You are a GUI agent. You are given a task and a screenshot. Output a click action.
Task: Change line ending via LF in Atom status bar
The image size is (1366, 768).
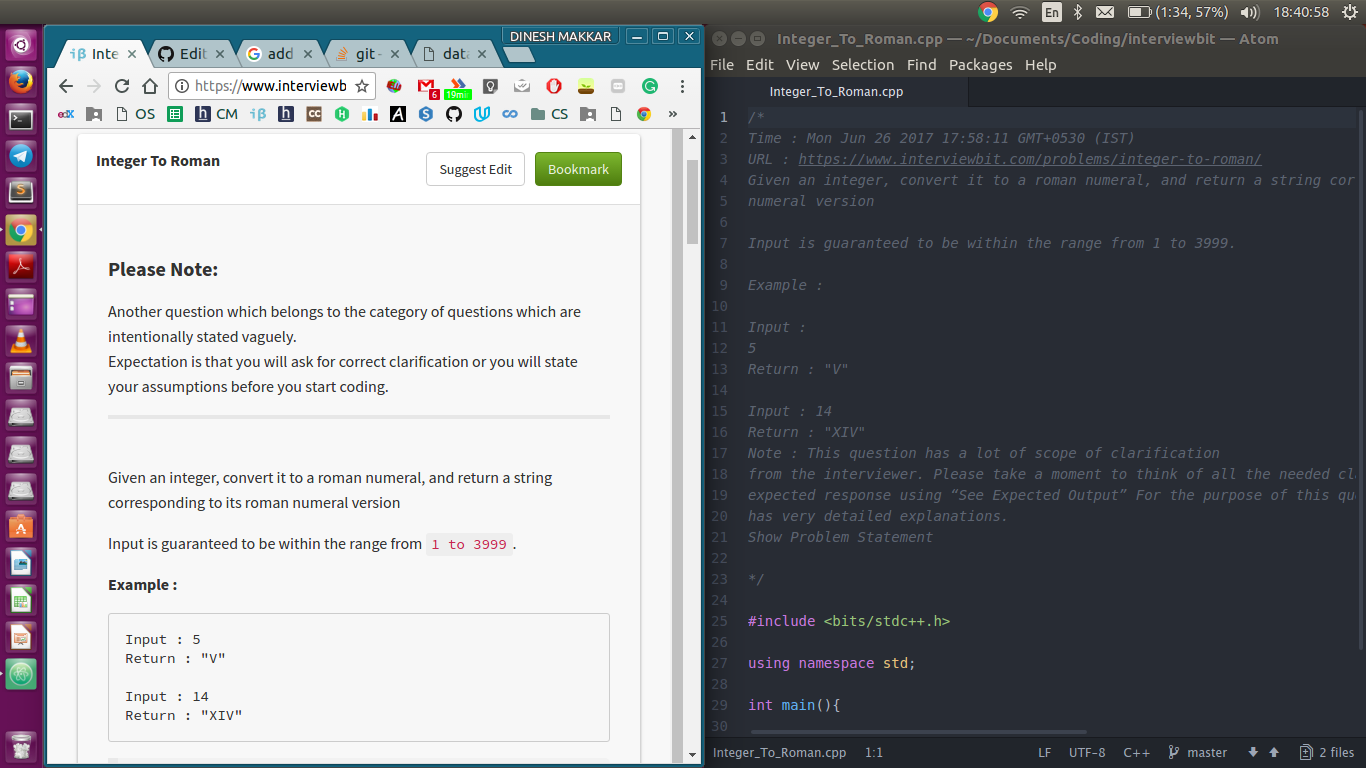[1044, 753]
